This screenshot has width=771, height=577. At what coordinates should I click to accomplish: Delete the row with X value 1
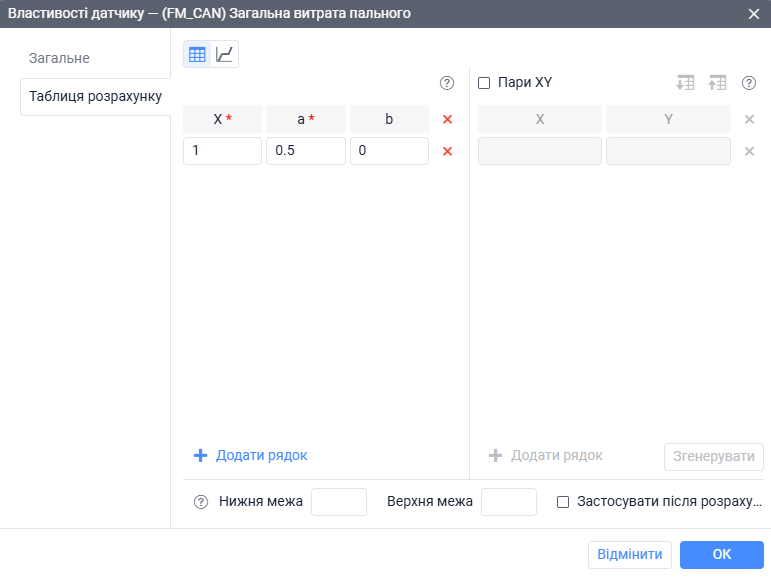tap(447, 151)
